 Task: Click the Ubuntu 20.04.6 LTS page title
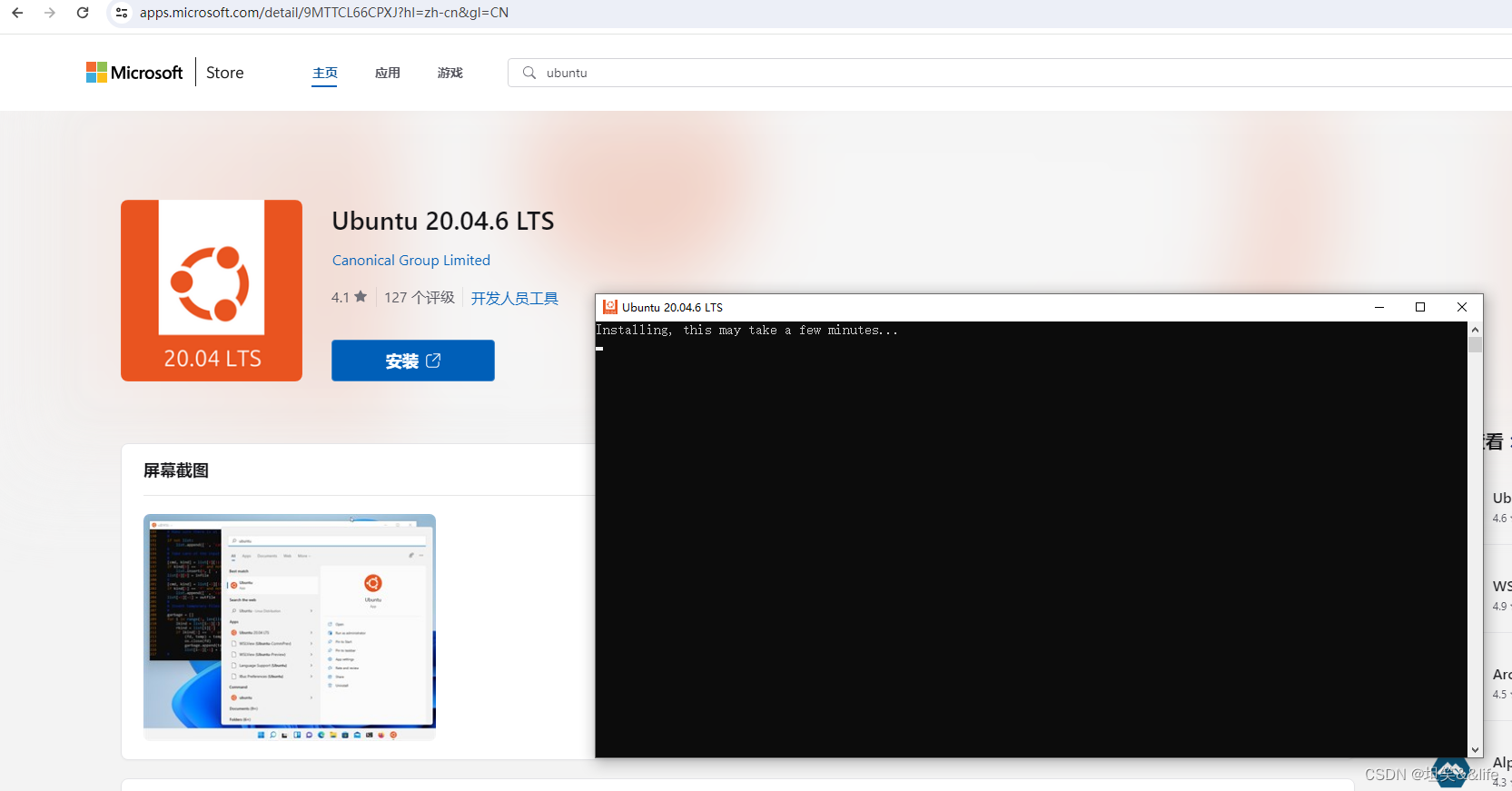click(443, 221)
